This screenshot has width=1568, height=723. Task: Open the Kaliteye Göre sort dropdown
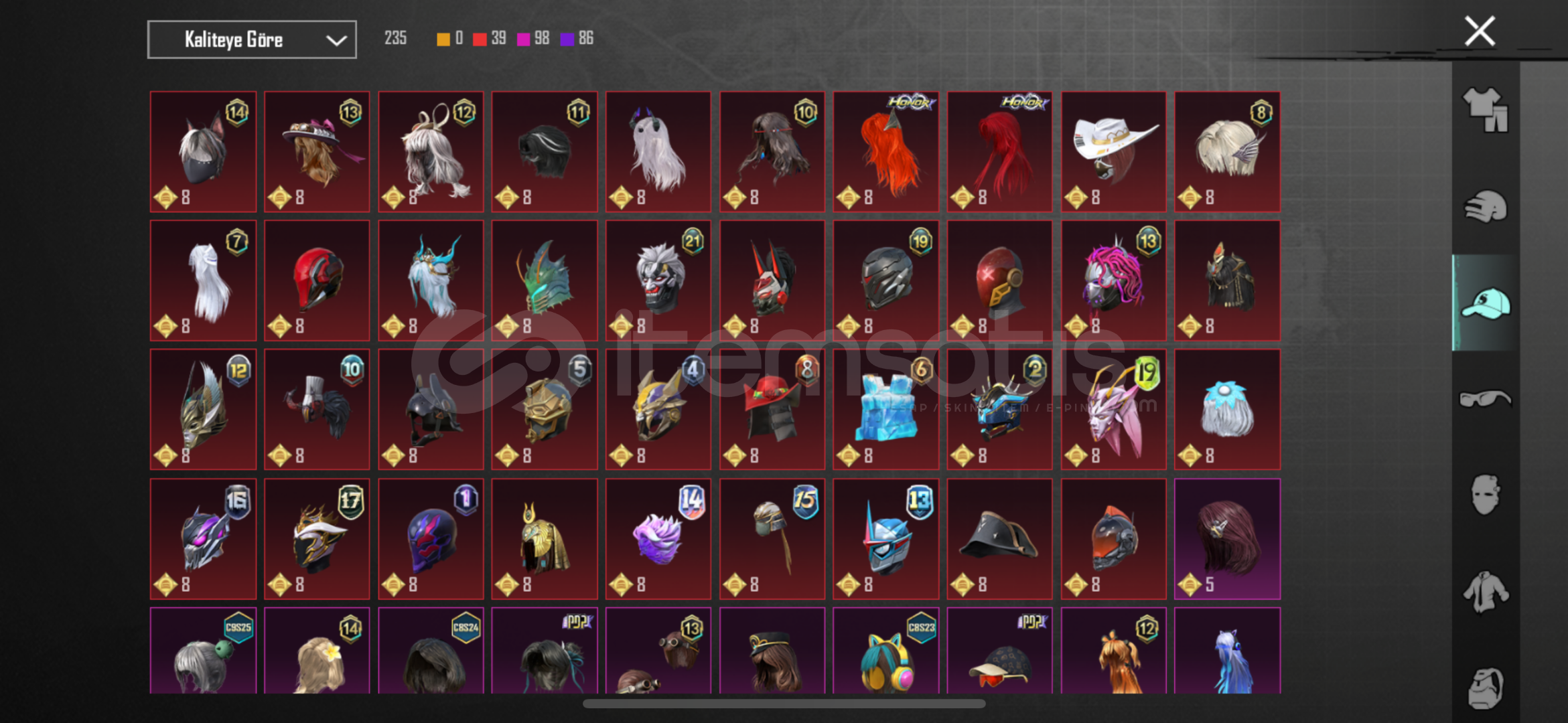252,39
